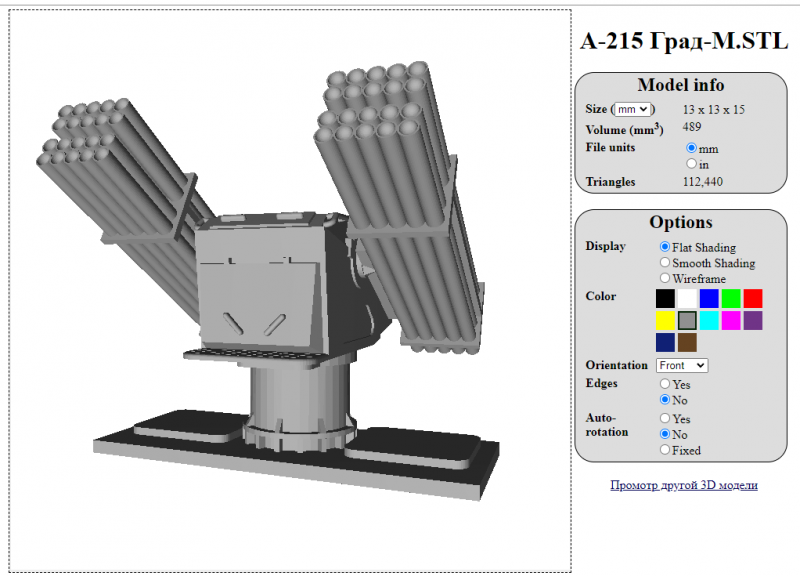Screen dimensions: 800x576
Task: Enable Smooth Shading display mode
Action: pyautogui.click(x=666, y=263)
